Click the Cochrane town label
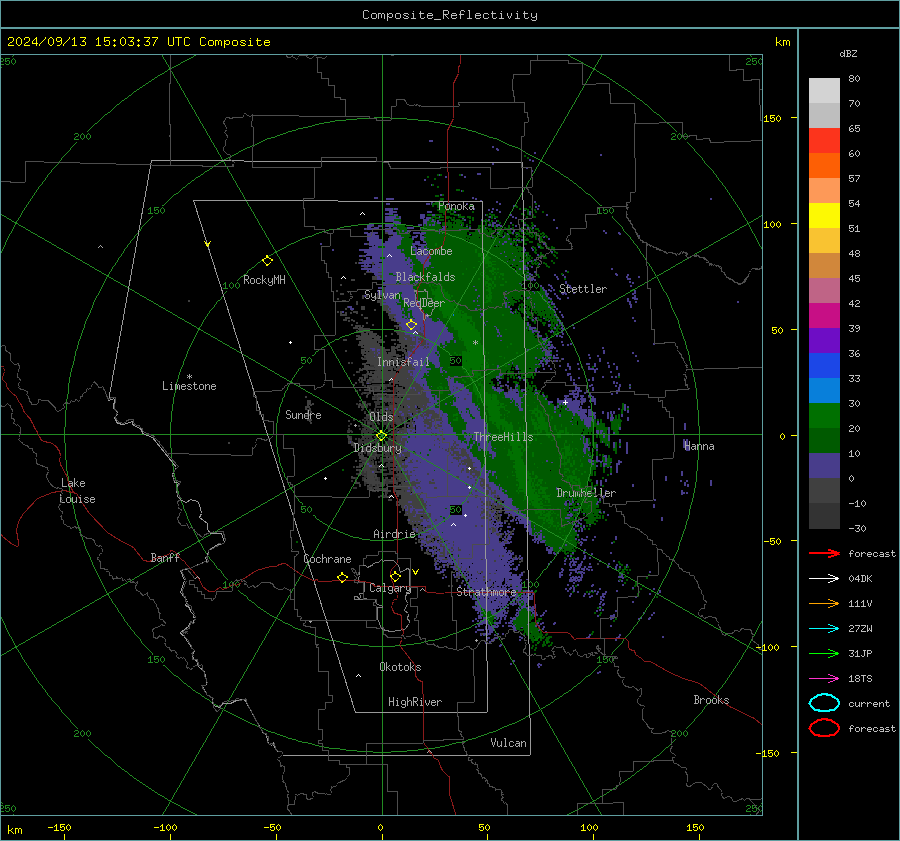 tap(327, 559)
